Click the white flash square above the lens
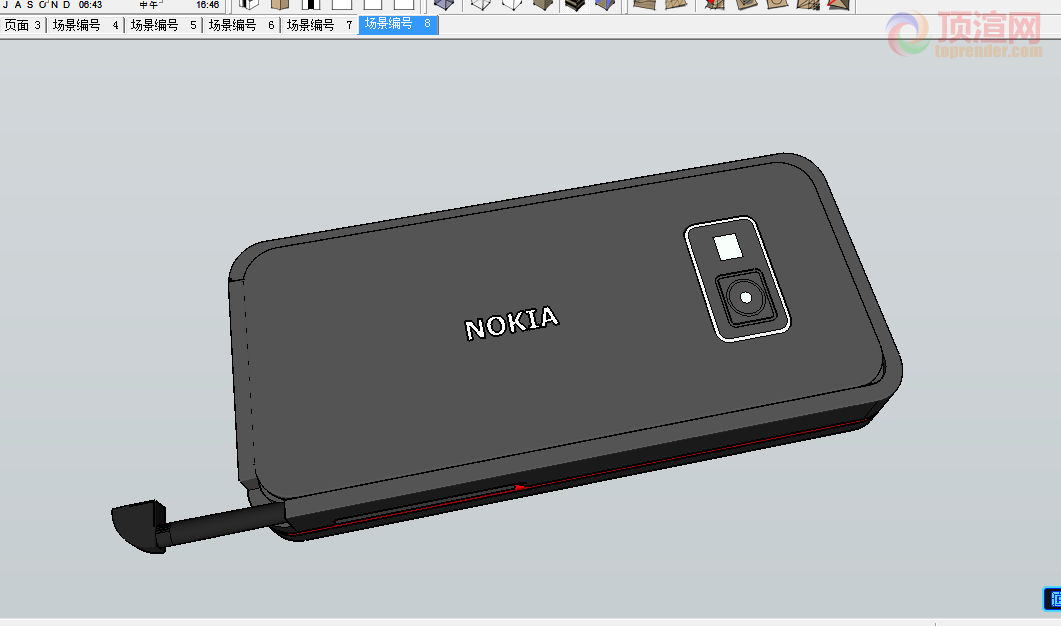Viewport: 1061px width, 626px height. (728, 247)
